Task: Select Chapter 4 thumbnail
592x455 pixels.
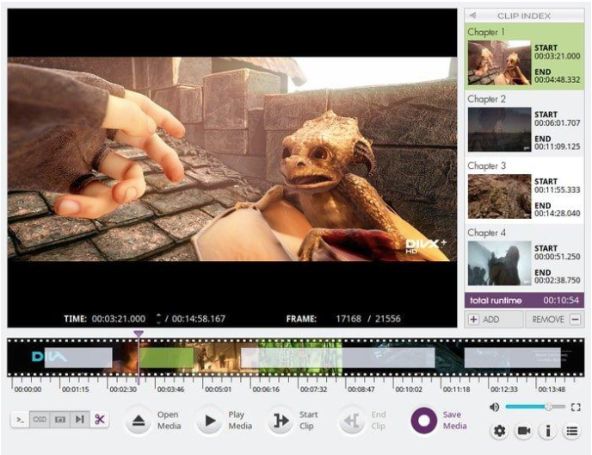Action: point(499,263)
